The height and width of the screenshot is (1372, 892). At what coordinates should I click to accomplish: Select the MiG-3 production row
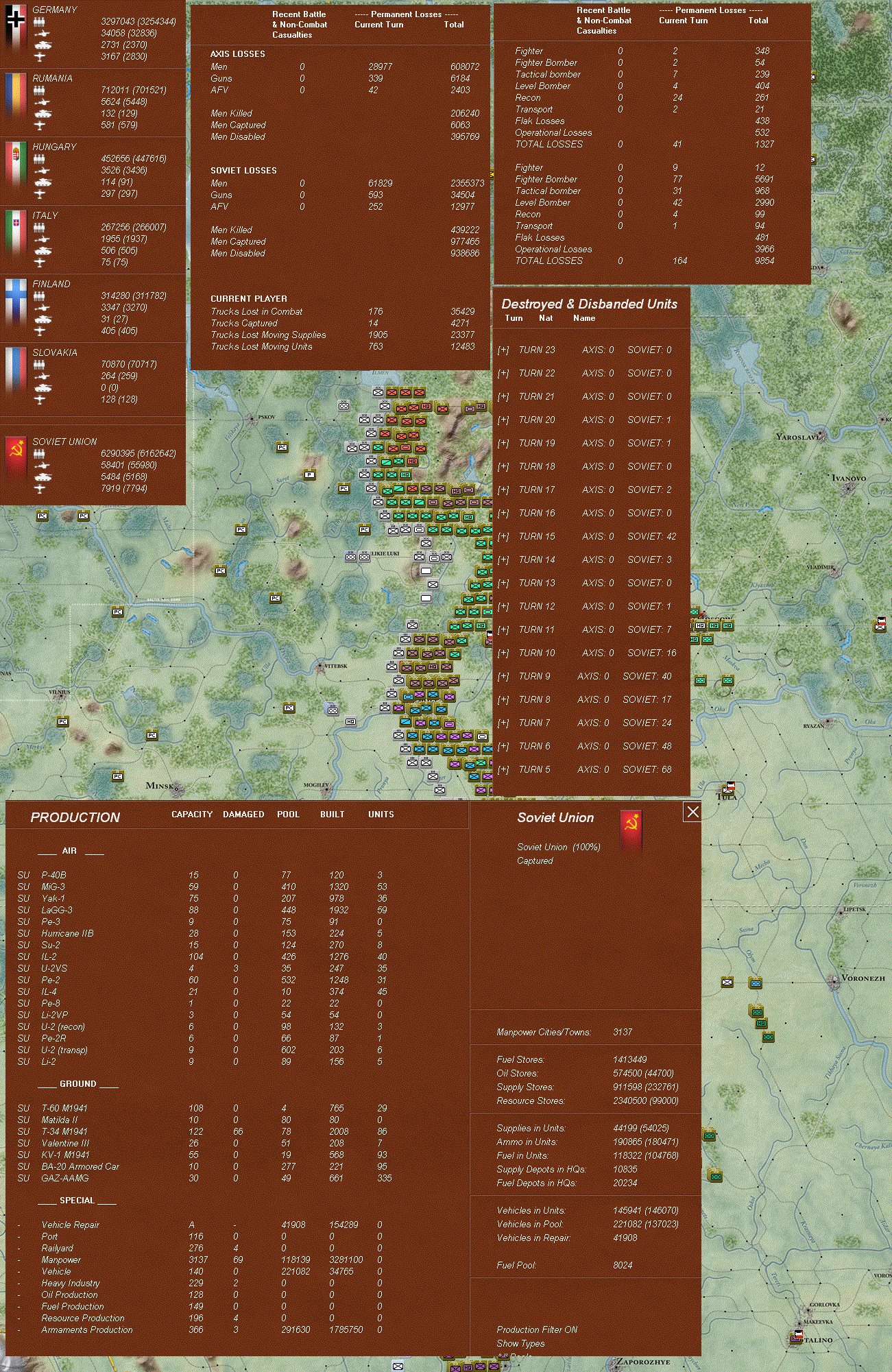[x=204, y=887]
